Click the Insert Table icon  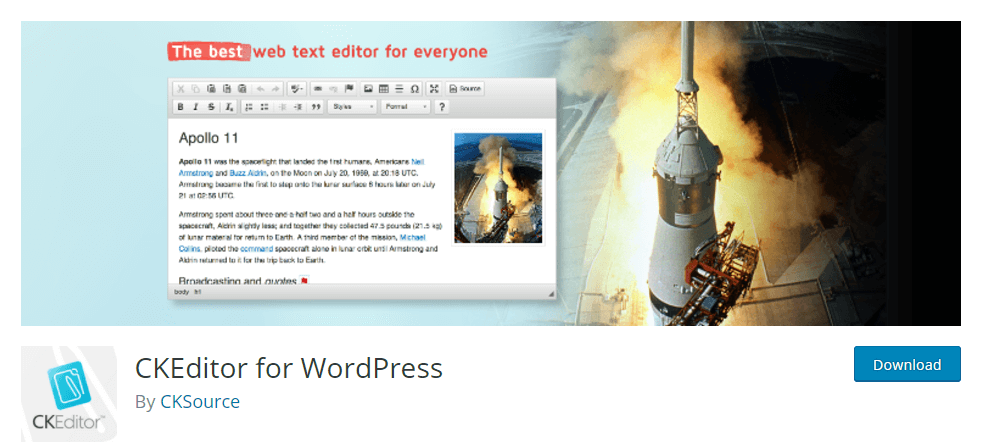384,89
